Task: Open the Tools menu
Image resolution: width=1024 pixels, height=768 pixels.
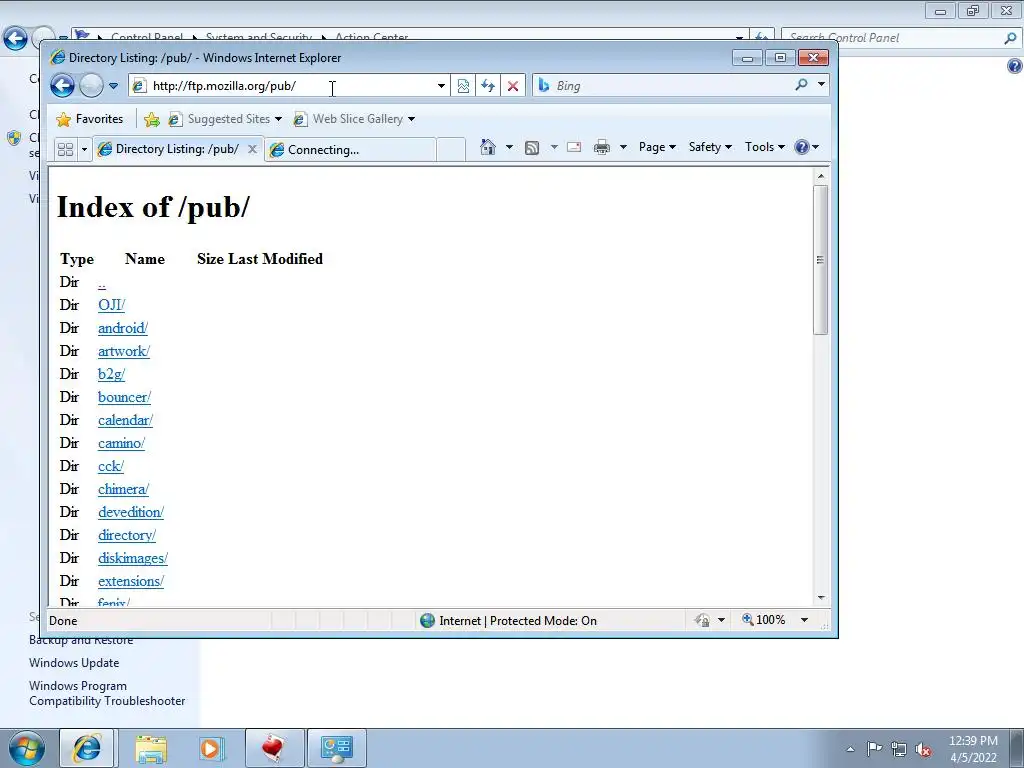Action: point(764,147)
